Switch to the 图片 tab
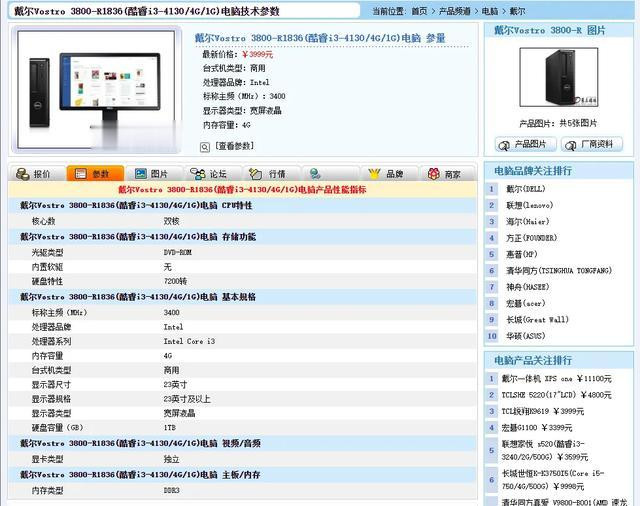The width and height of the screenshot is (640, 506). coord(154,174)
